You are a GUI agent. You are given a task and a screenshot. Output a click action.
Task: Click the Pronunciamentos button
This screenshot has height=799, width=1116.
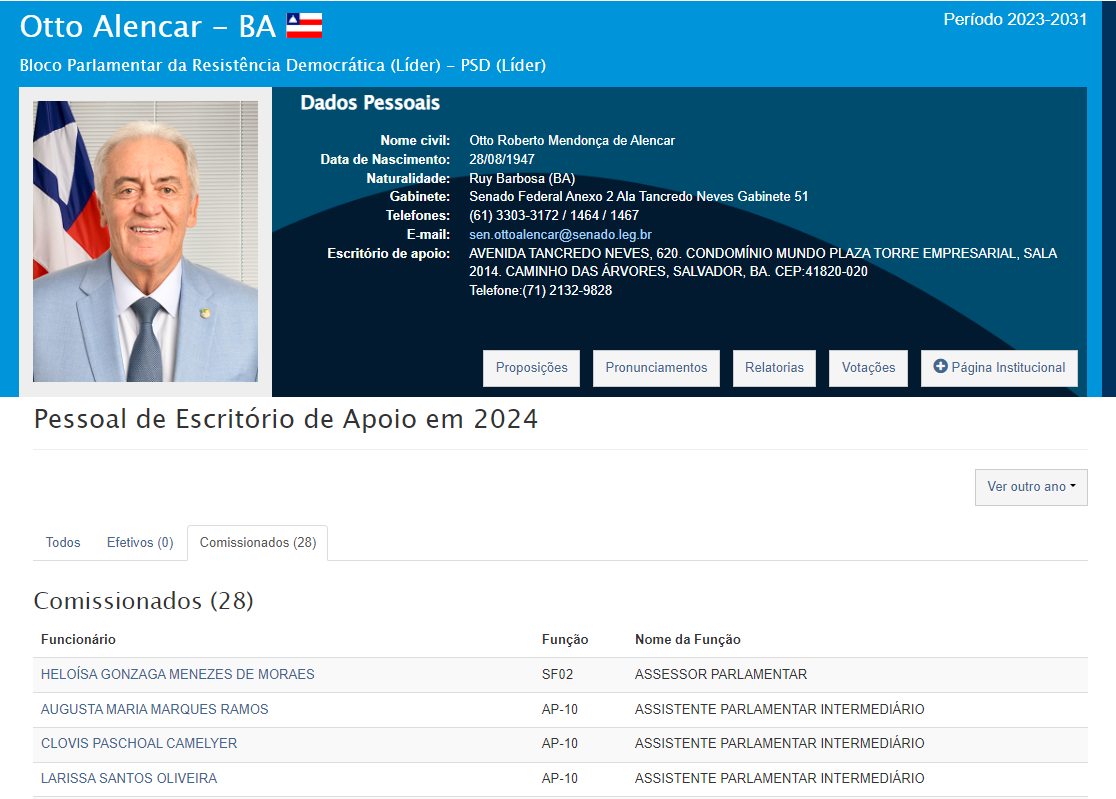click(x=656, y=368)
